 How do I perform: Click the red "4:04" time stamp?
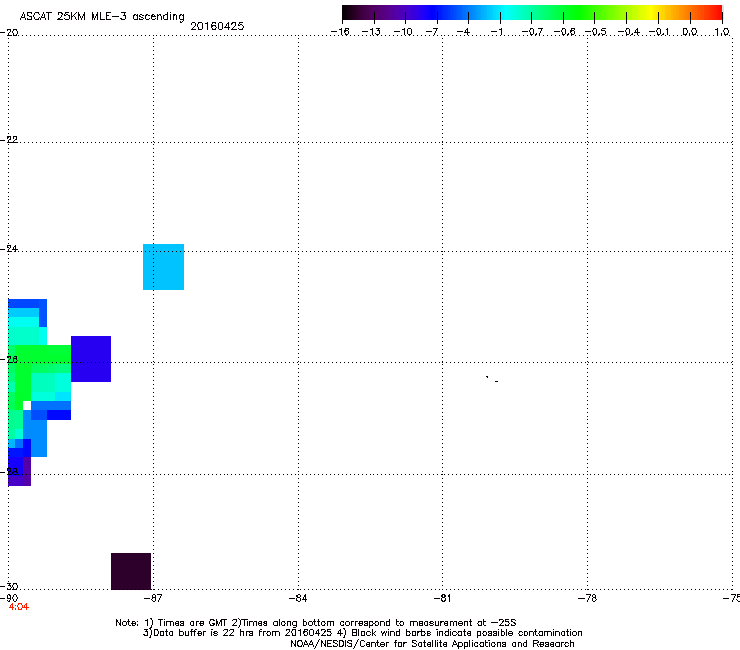click(x=19, y=607)
